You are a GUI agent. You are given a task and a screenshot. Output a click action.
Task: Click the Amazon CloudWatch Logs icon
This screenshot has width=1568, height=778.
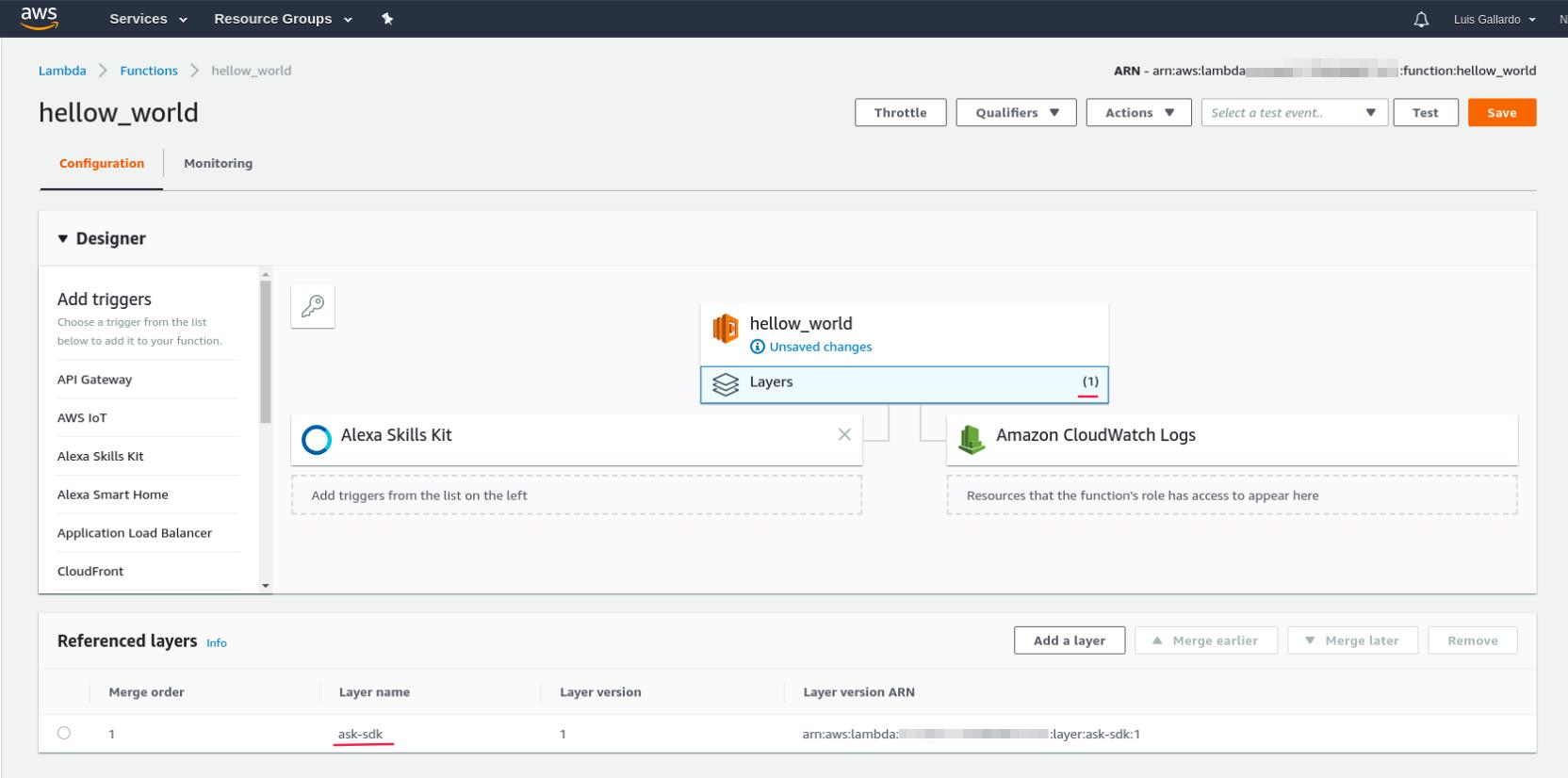(x=972, y=439)
